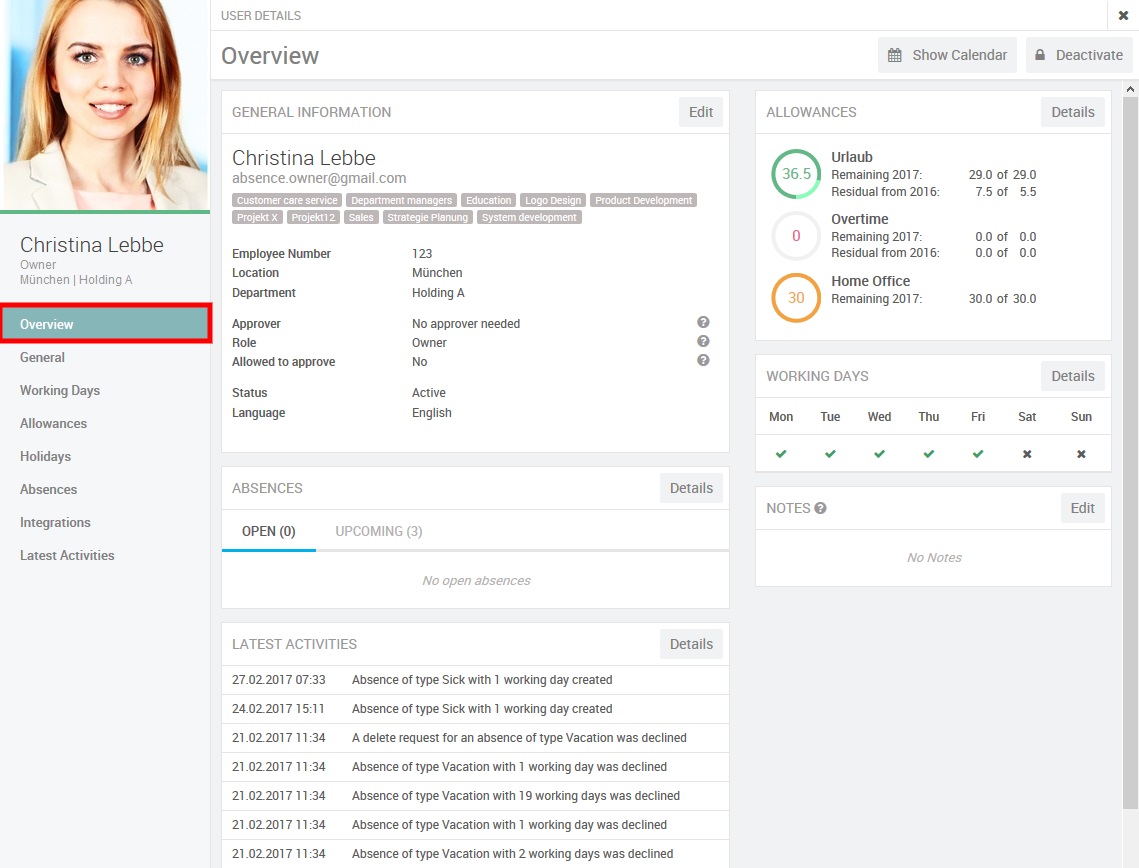Screen dimensions: 1139x868
Task: Click the Saturday non-working cross mark
Action: (1027, 454)
